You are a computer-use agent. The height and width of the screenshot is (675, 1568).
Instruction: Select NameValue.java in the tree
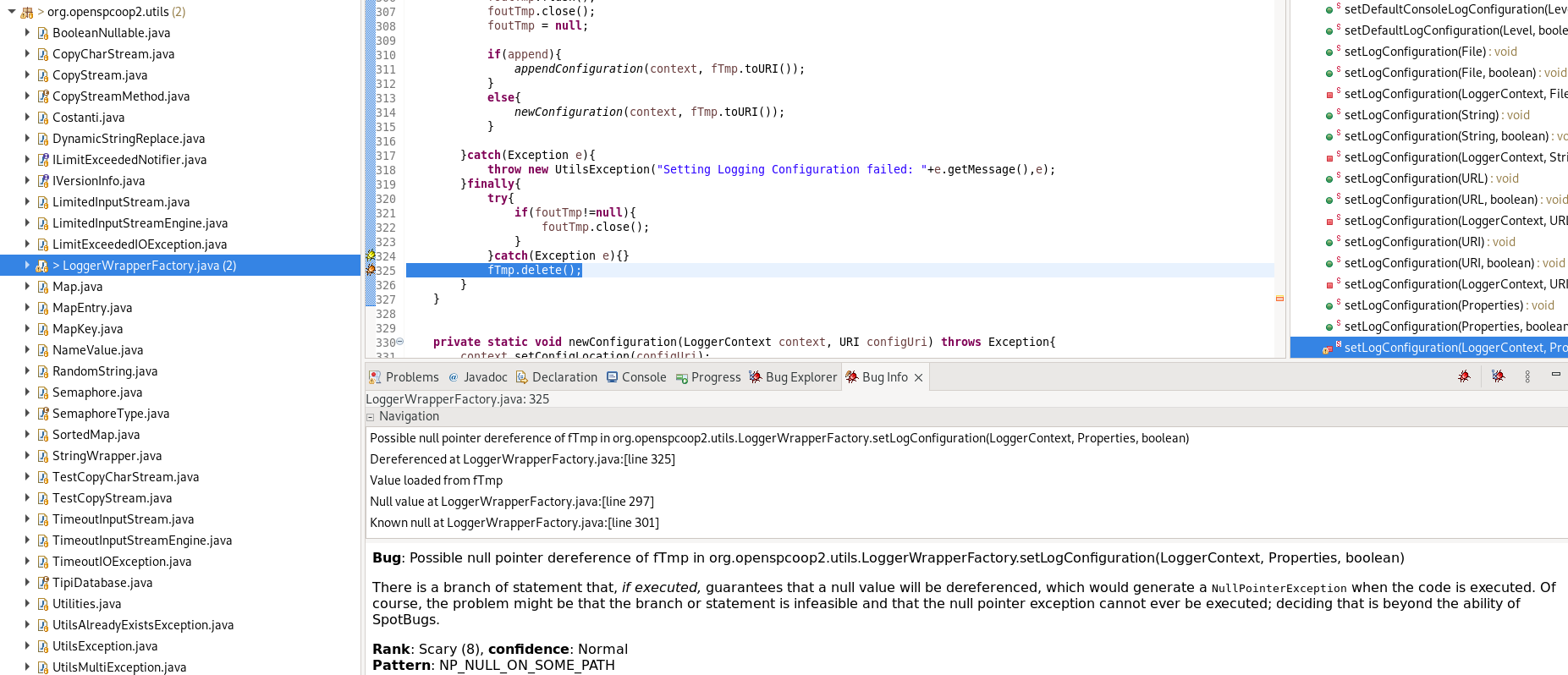tap(97, 350)
